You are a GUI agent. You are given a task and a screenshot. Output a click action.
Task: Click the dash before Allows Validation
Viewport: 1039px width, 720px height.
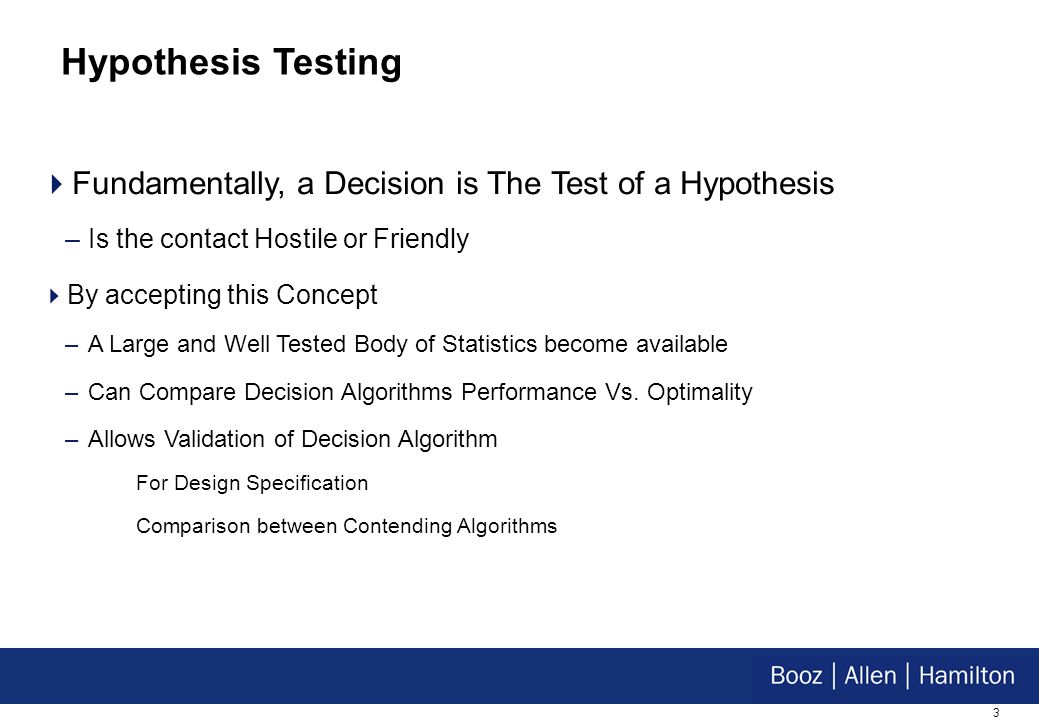click(x=72, y=440)
